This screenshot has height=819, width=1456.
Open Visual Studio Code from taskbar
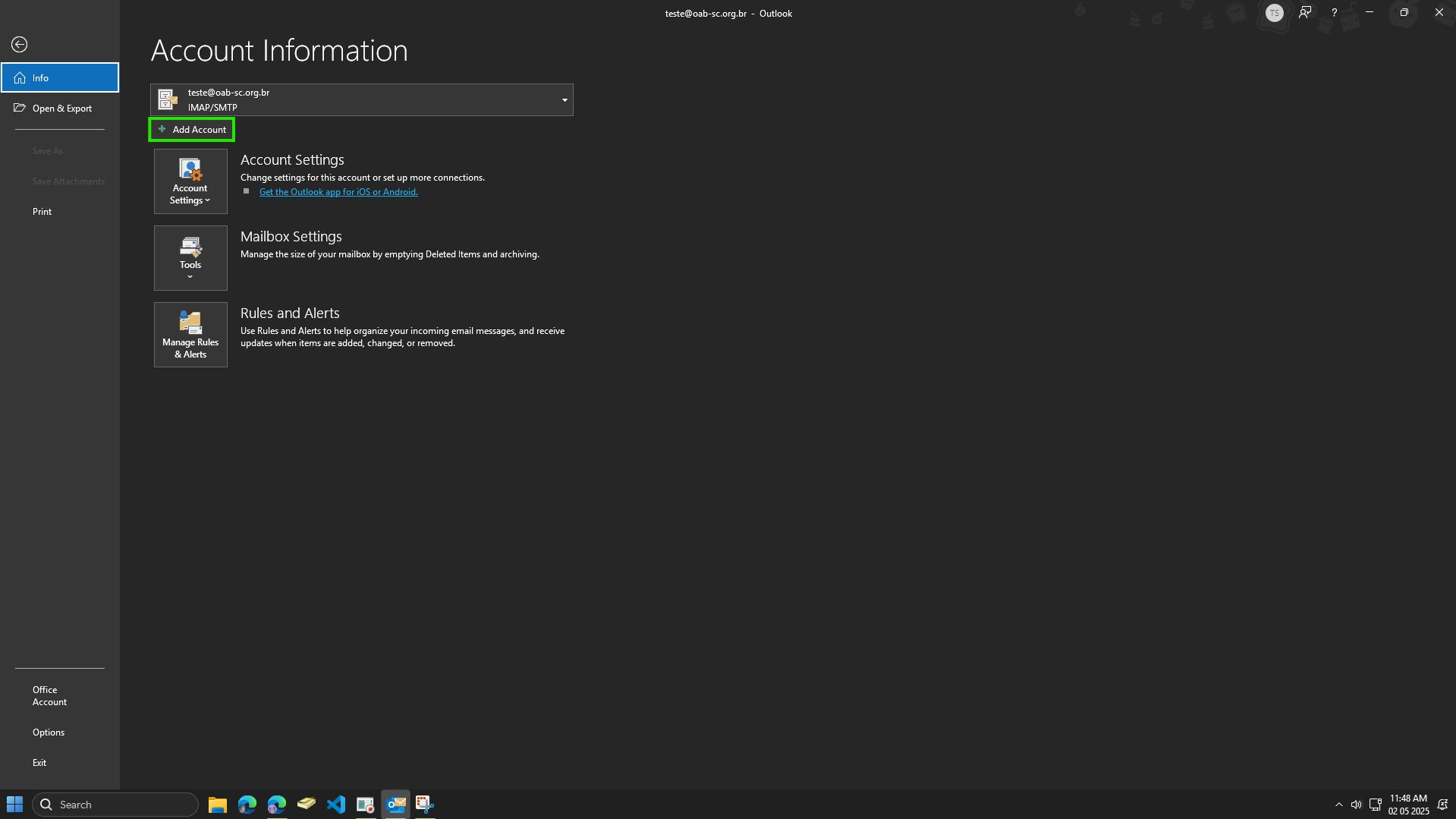point(336,805)
